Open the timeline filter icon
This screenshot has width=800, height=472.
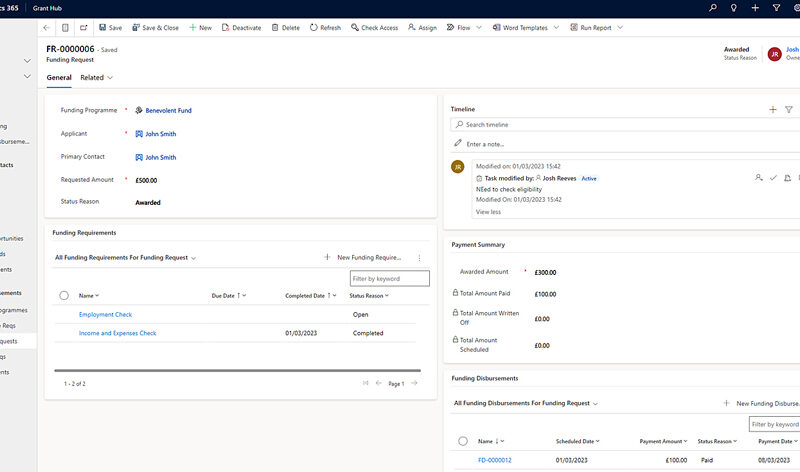point(789,109)
